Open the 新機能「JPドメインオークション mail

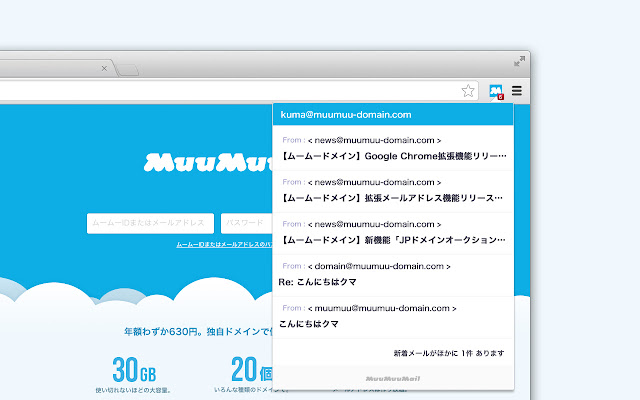coord(393,233)
